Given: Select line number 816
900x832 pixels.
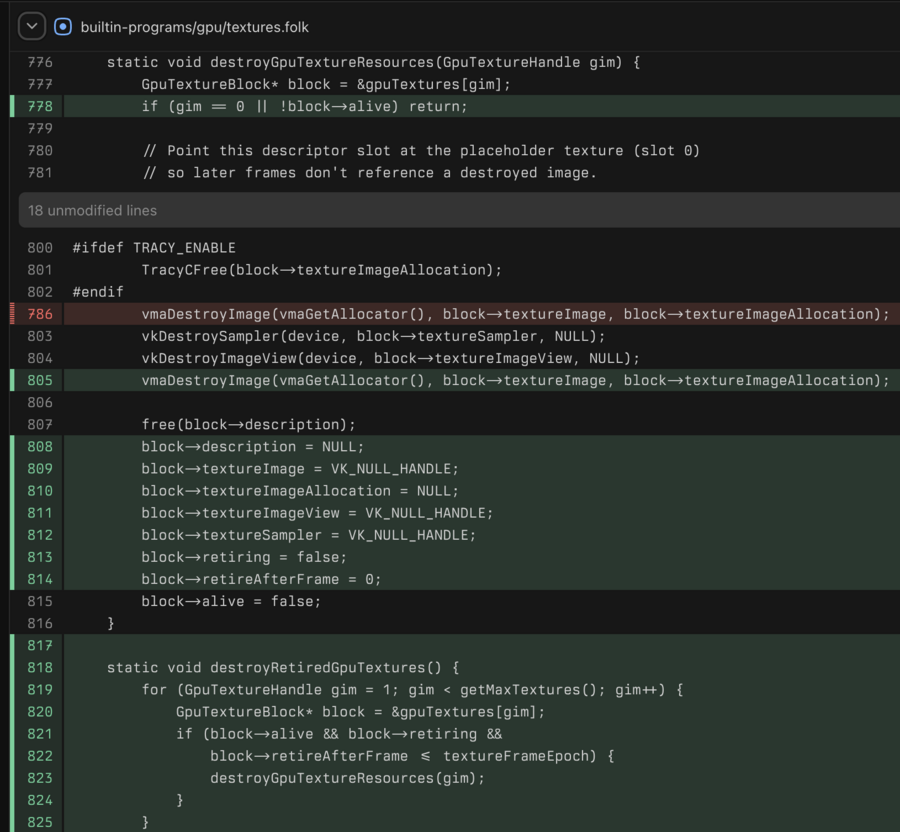Looking at the screenshot, I should [40, 623].
